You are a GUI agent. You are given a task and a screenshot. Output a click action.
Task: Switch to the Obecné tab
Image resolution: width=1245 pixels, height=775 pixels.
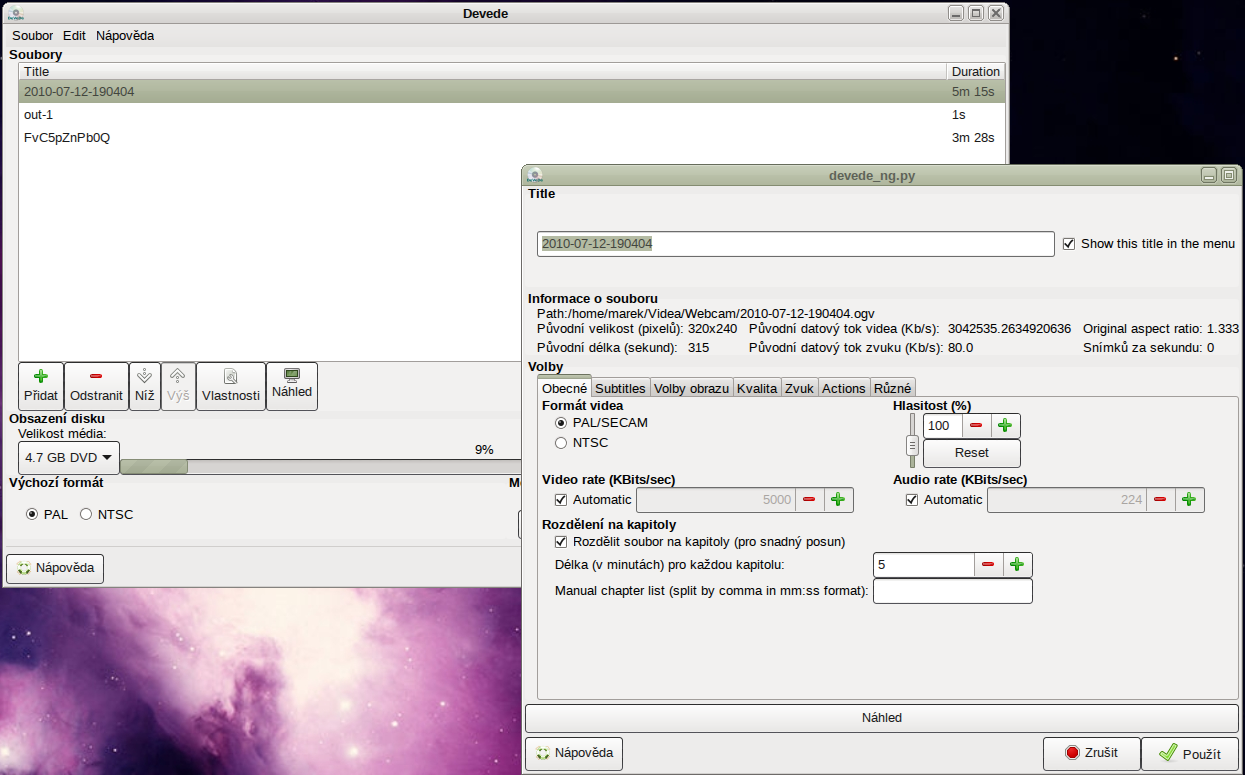pyautogui.click(x=564, y=388)
